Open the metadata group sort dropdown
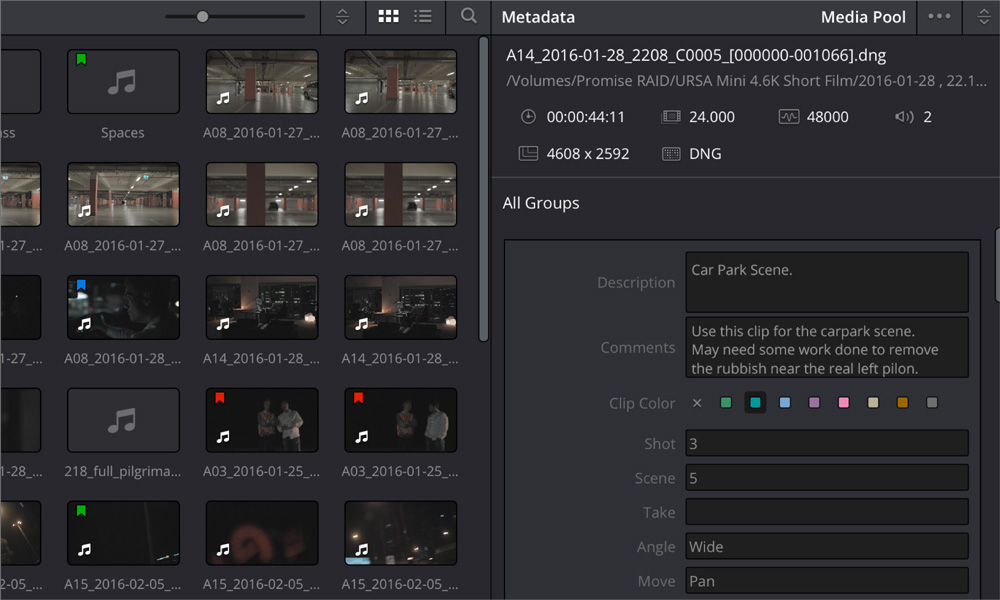 [x=982, y=17]
